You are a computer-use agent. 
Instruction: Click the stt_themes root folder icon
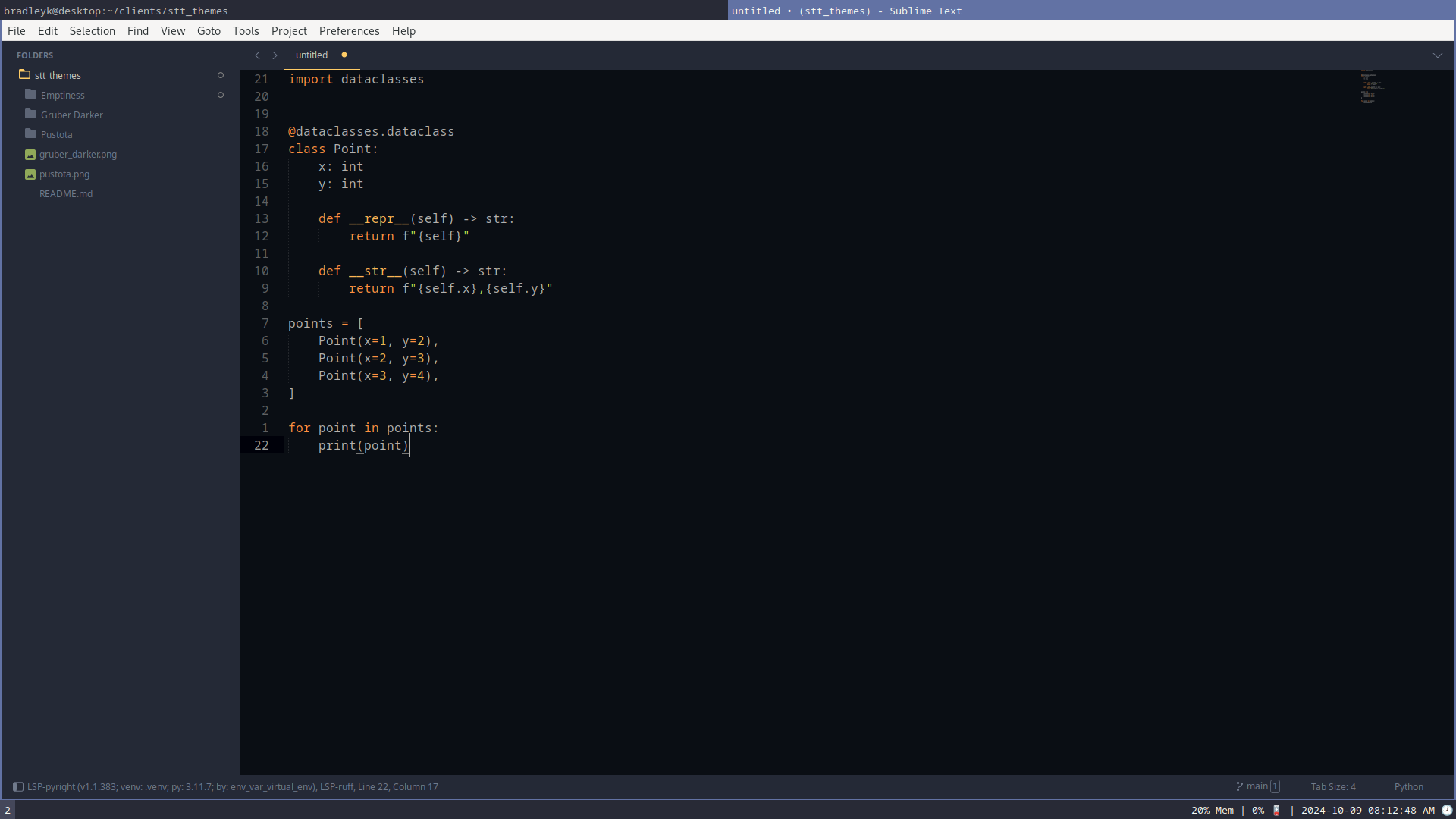(25, 74)
